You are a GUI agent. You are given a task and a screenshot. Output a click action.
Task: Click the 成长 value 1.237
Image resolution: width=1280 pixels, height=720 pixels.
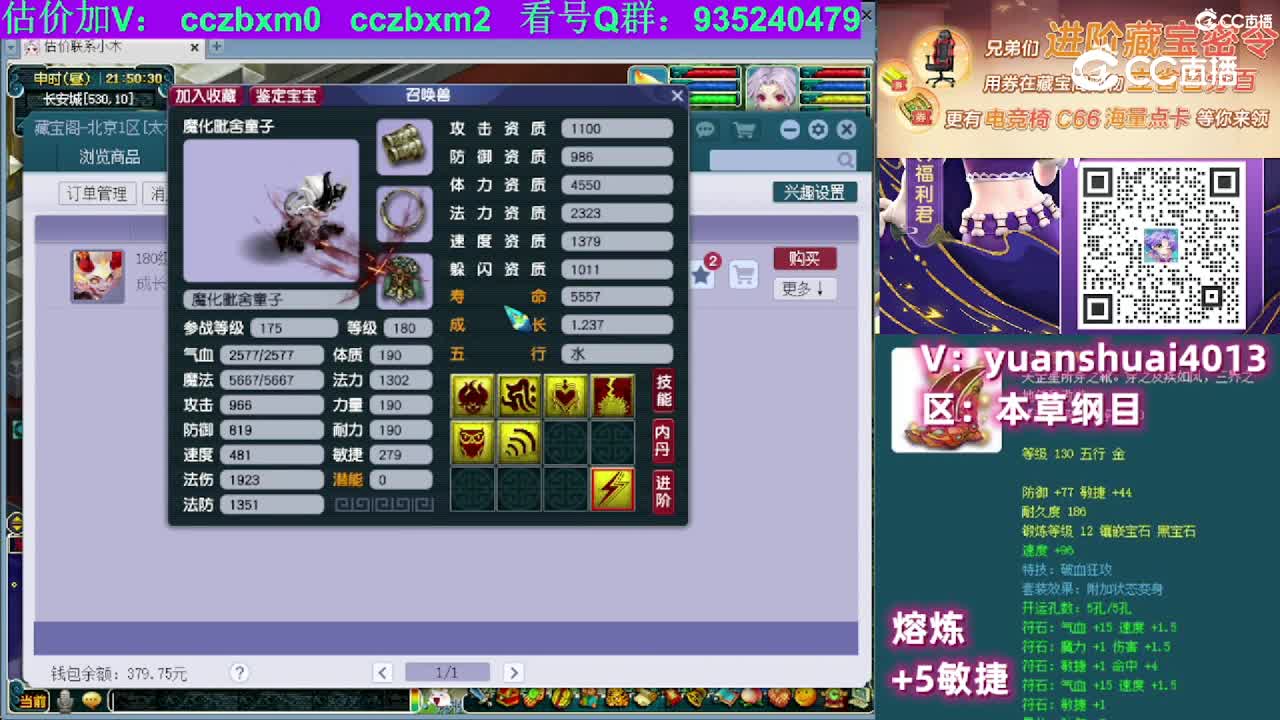[617, 325]
